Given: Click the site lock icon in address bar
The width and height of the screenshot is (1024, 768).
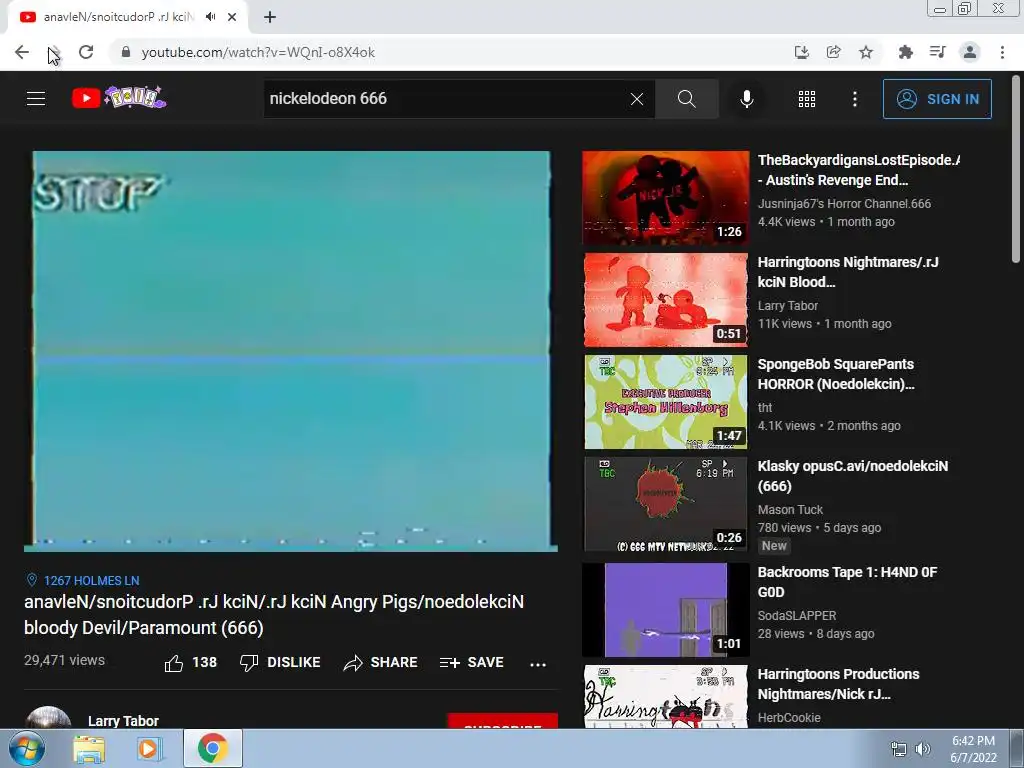Looking at the screenshot, I should 126,52.
